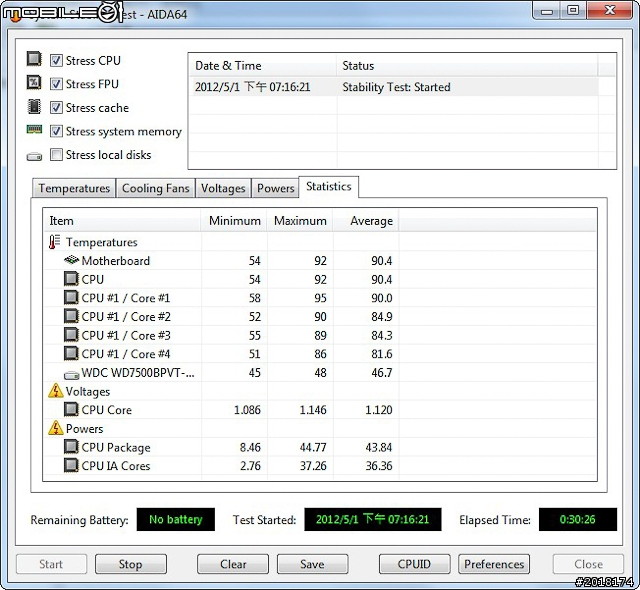Click the Voltages warning icon
Viewport: 640px width, 590px height.
[56, 391]
